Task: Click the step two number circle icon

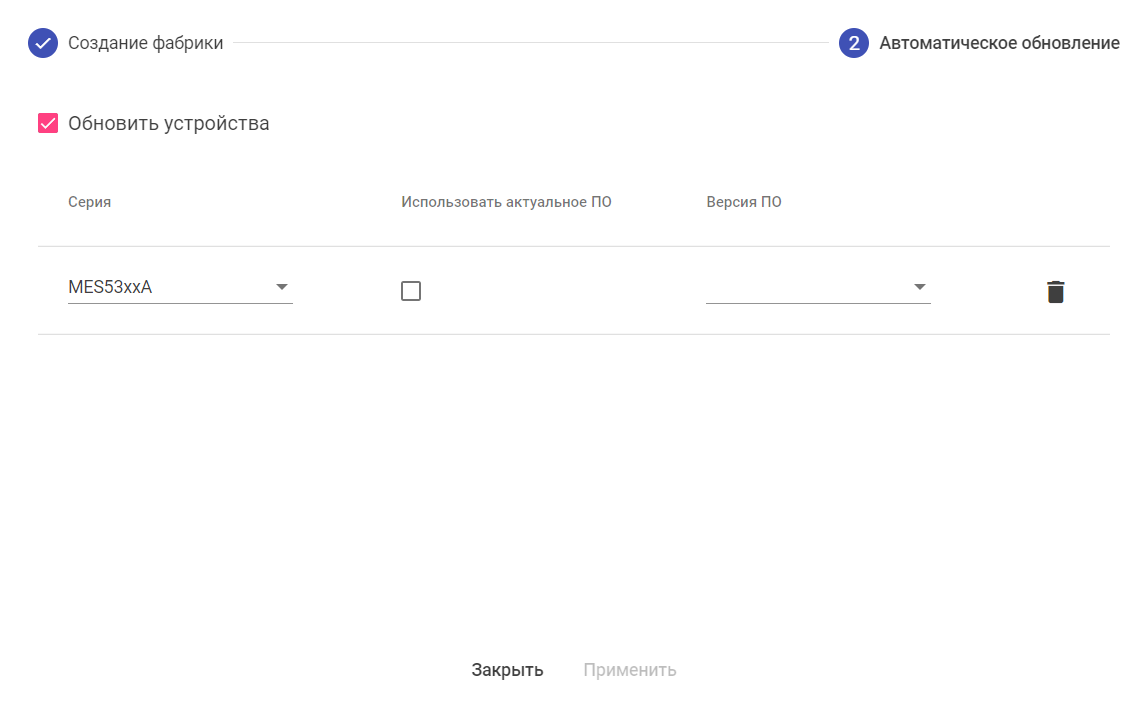Action: click(854, 44)
